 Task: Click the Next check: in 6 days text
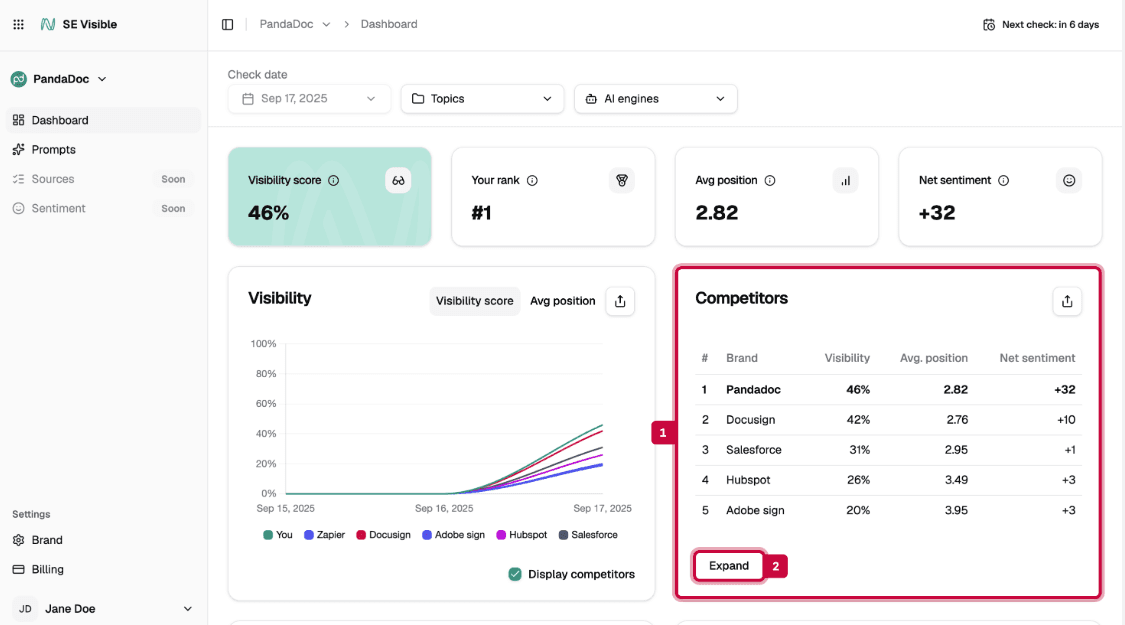1050,24
